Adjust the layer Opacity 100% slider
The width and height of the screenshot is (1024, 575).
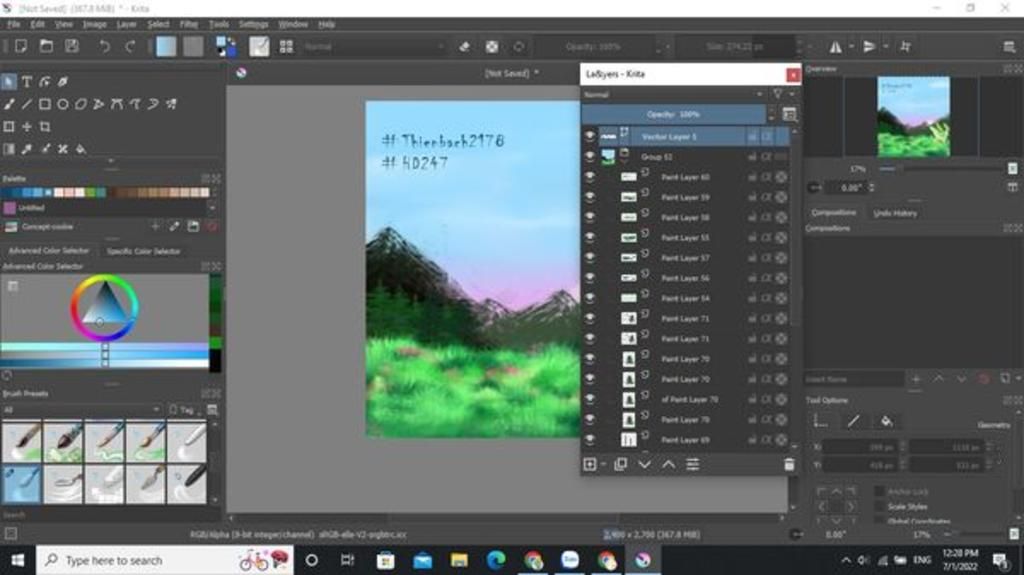[673, 114]
